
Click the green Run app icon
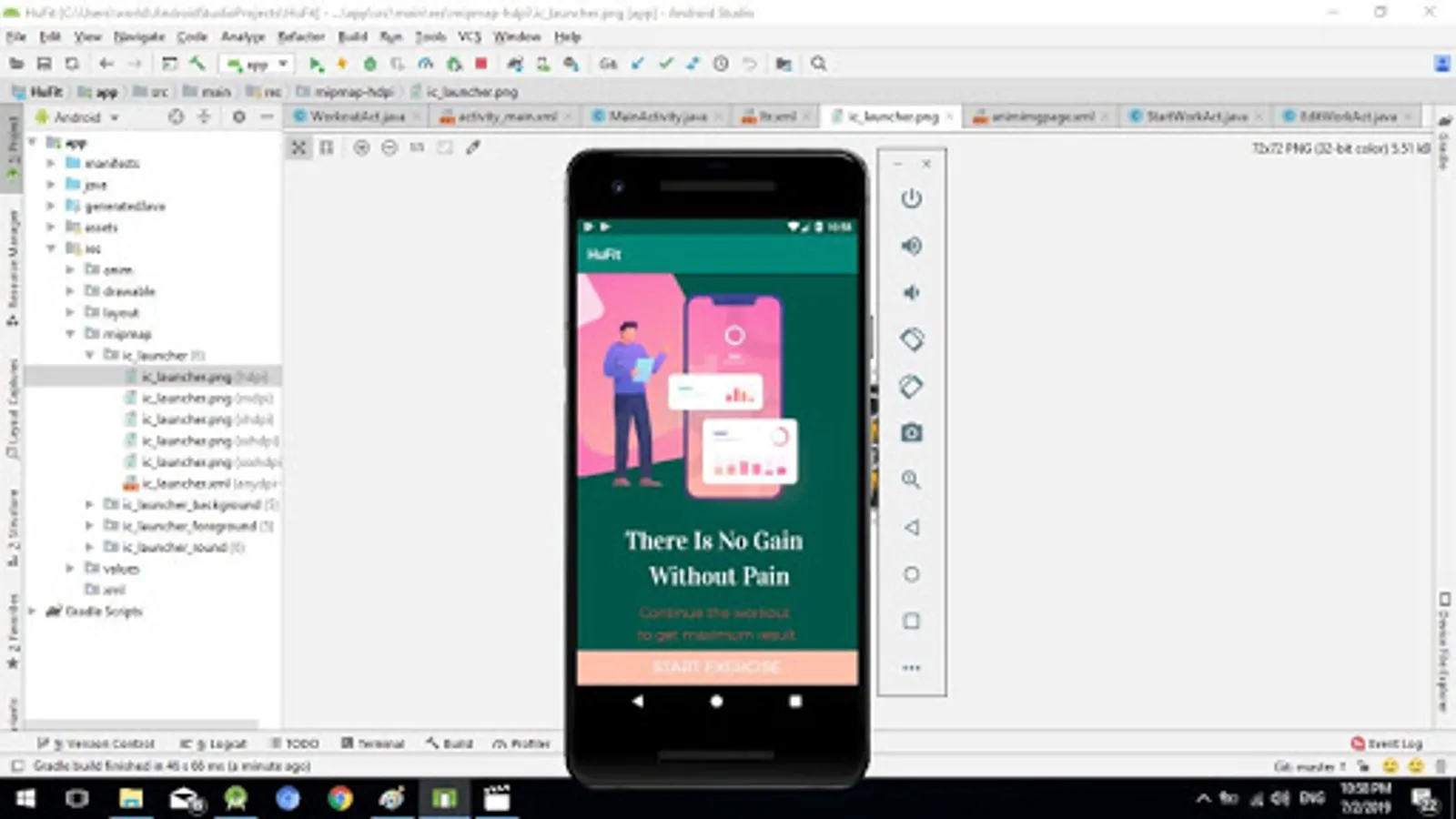tap(316, 64)
